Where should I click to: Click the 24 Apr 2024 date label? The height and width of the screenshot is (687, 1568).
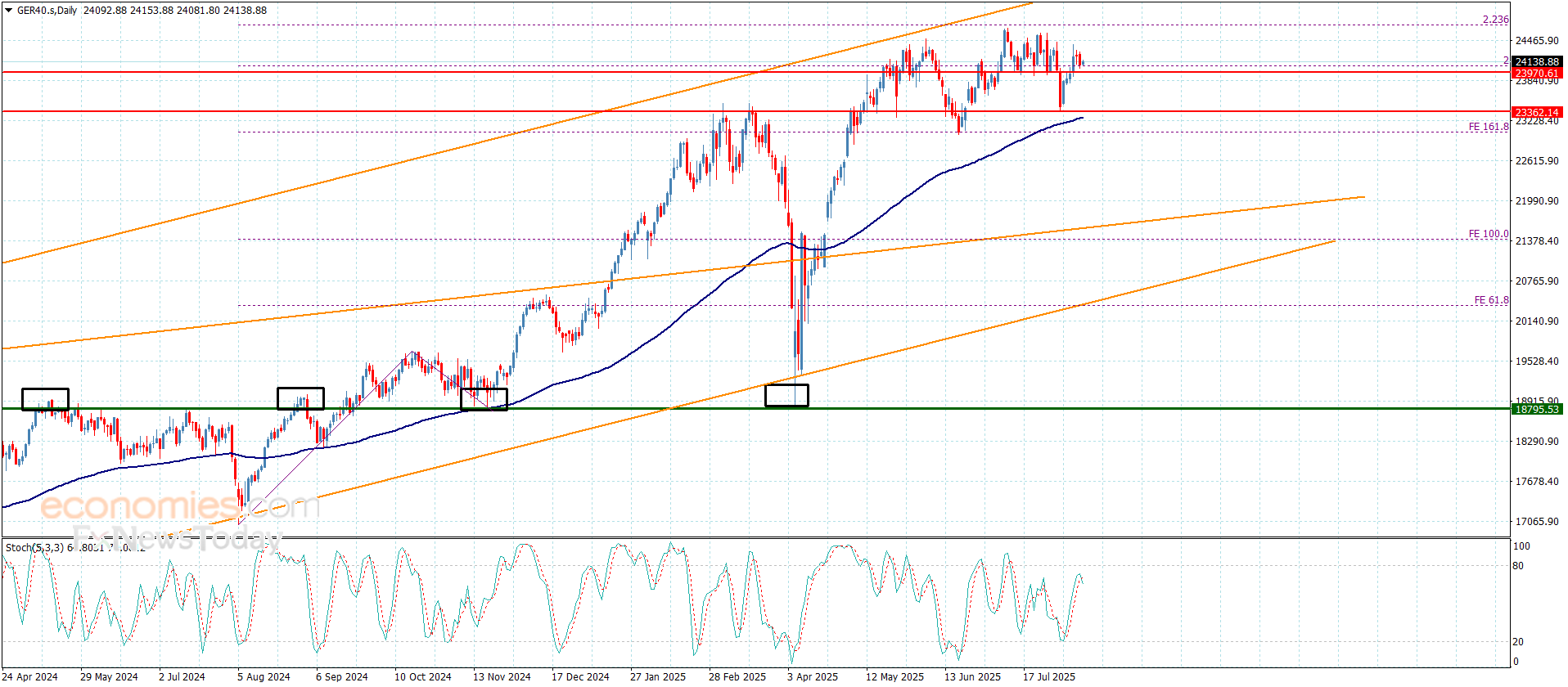[29, 677]
